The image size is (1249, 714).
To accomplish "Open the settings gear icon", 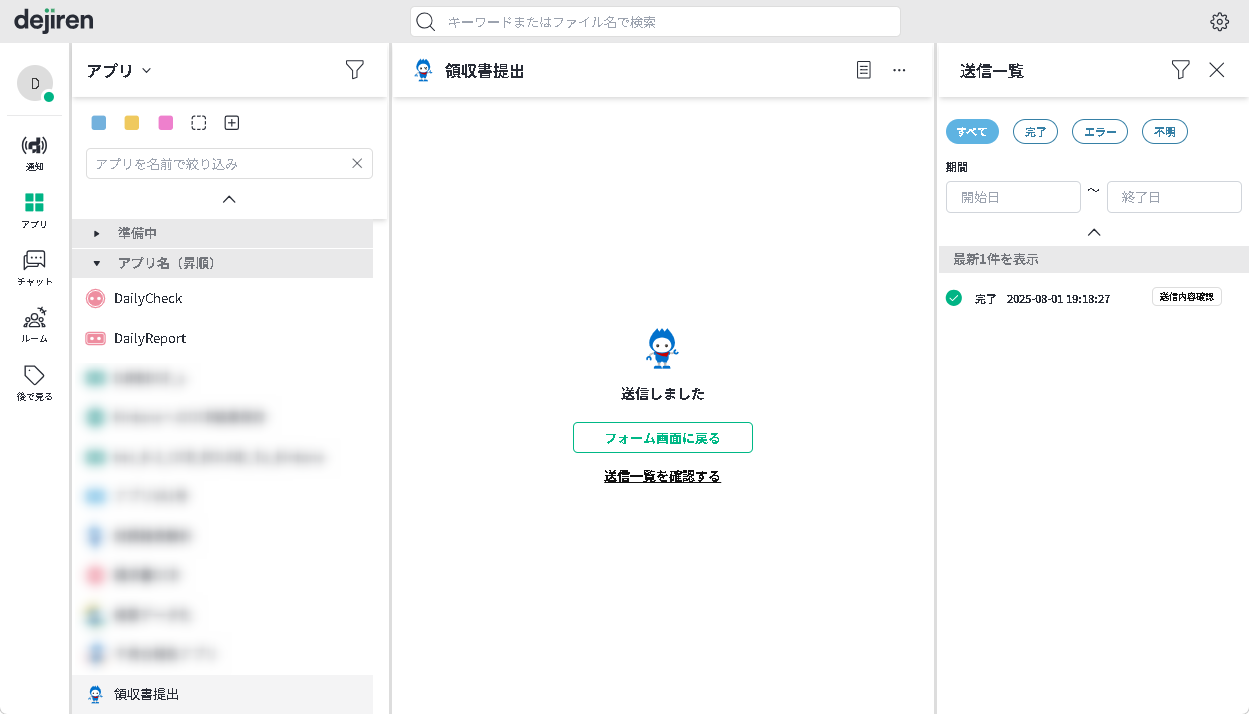I will (1219, 22).
